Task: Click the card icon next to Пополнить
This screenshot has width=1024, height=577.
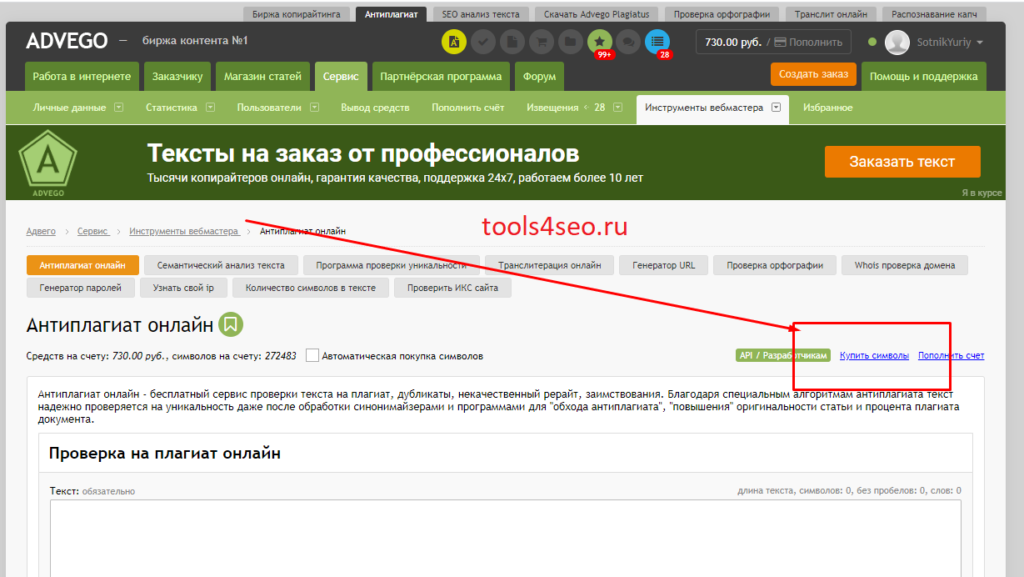Action: 780,42
